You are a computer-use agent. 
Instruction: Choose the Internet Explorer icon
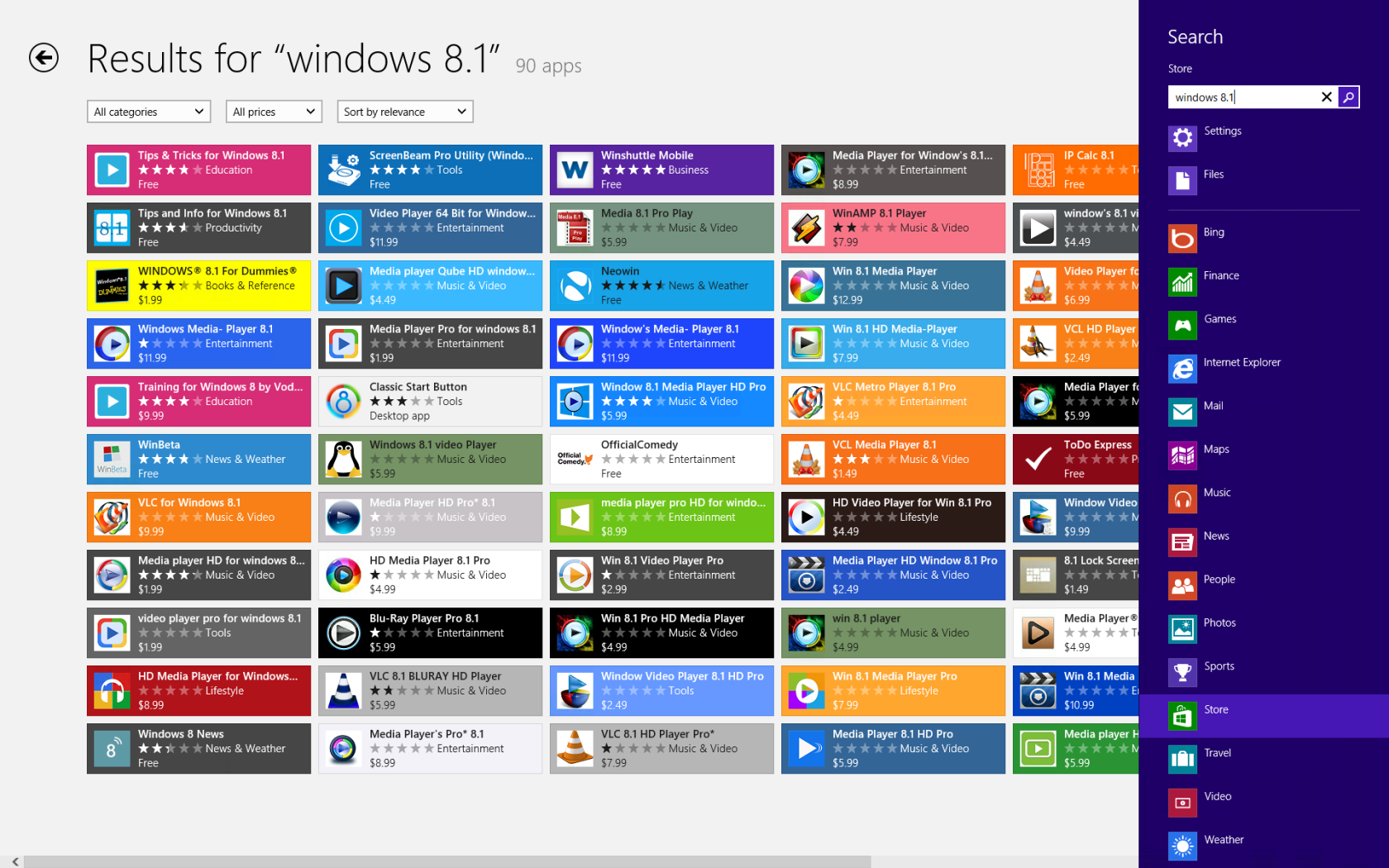(1182, 369)
